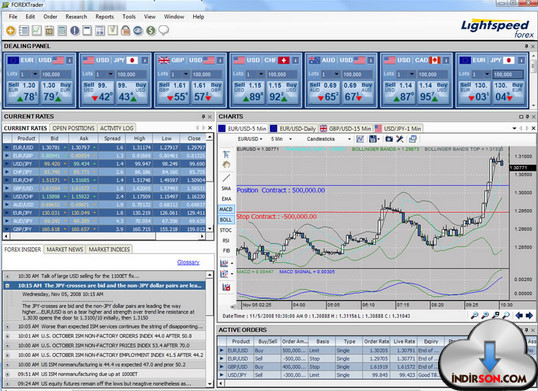This screenshot has width=538, height=391.
Task: Click the Glossary link
Action: 188,262
